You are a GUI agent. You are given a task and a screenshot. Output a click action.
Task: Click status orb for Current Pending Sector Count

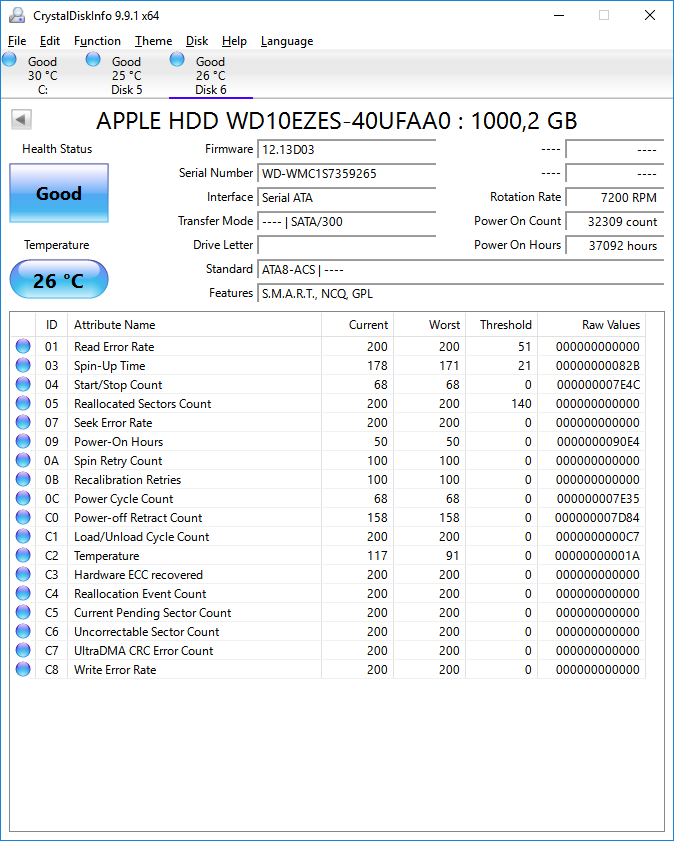pos(23,612)
